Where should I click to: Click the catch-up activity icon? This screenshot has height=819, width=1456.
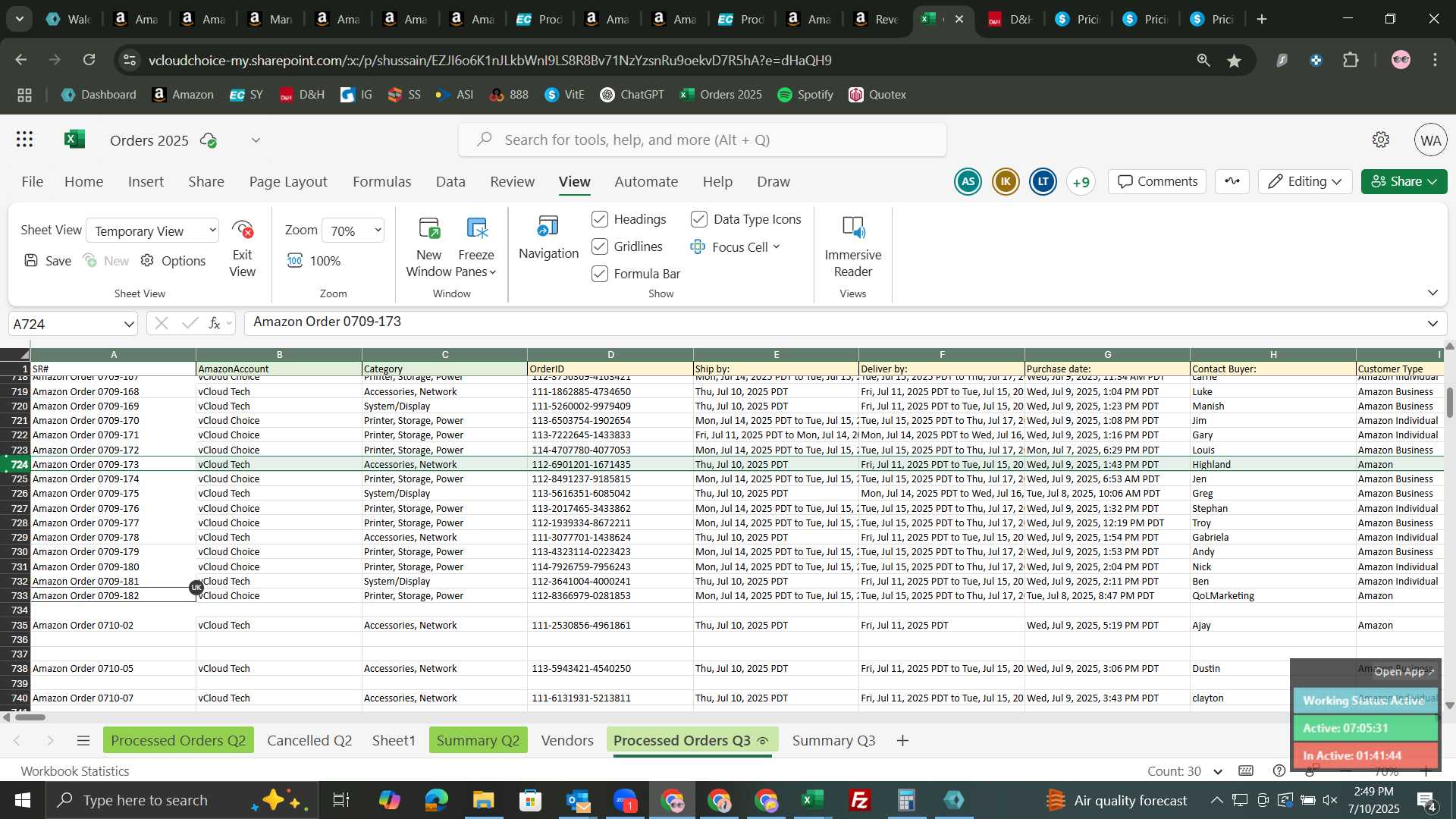[1232, 181]
